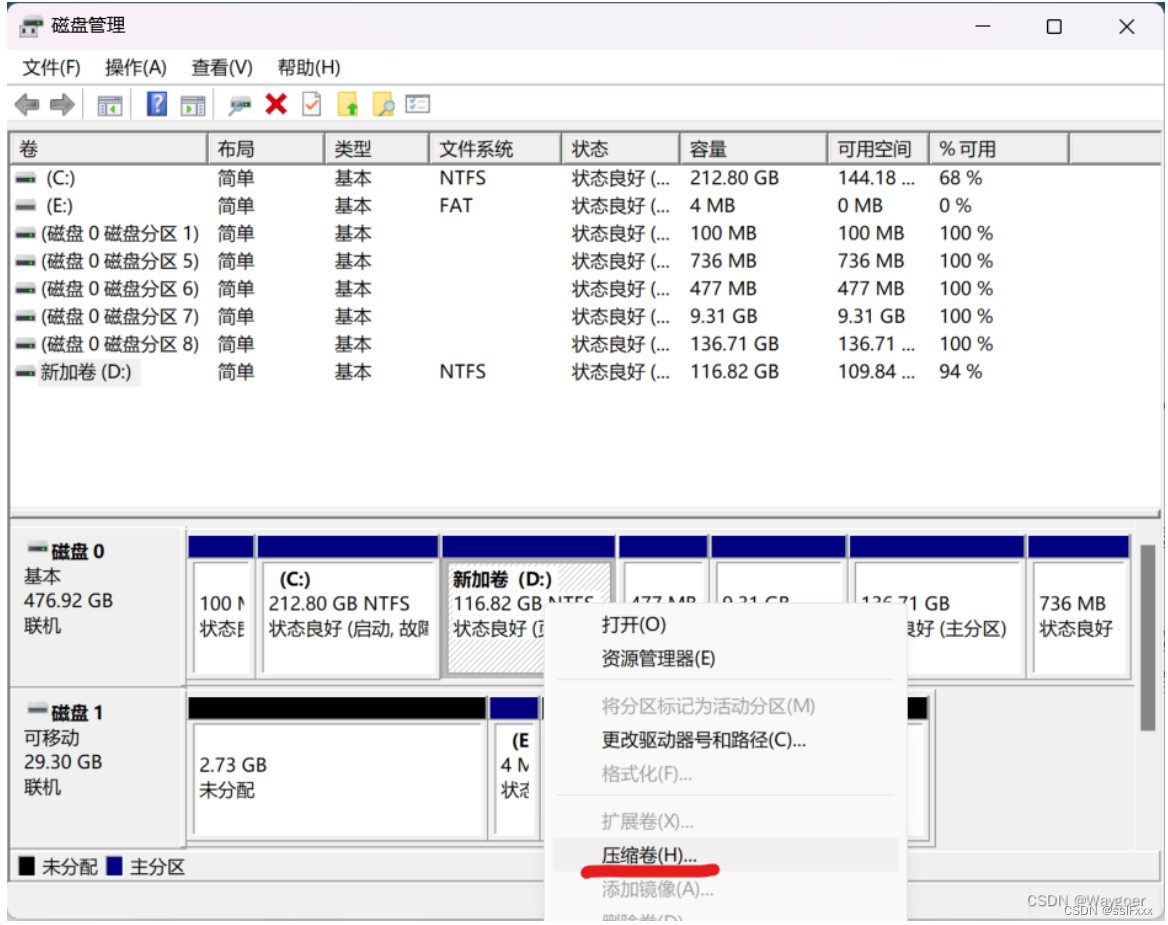This screenshot has height=925, width=1168.
Task: Open the 文件(F) menu
Action: tap(51, 68)
